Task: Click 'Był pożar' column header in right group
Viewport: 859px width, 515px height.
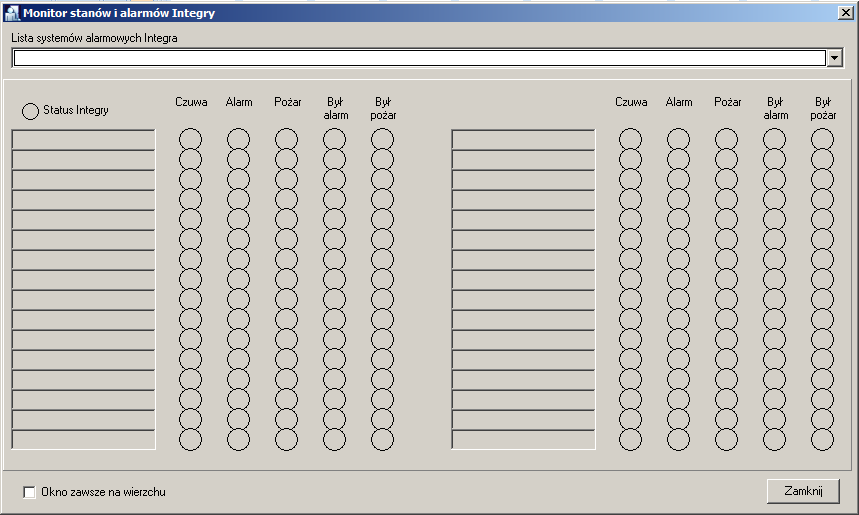Action: 823,108
